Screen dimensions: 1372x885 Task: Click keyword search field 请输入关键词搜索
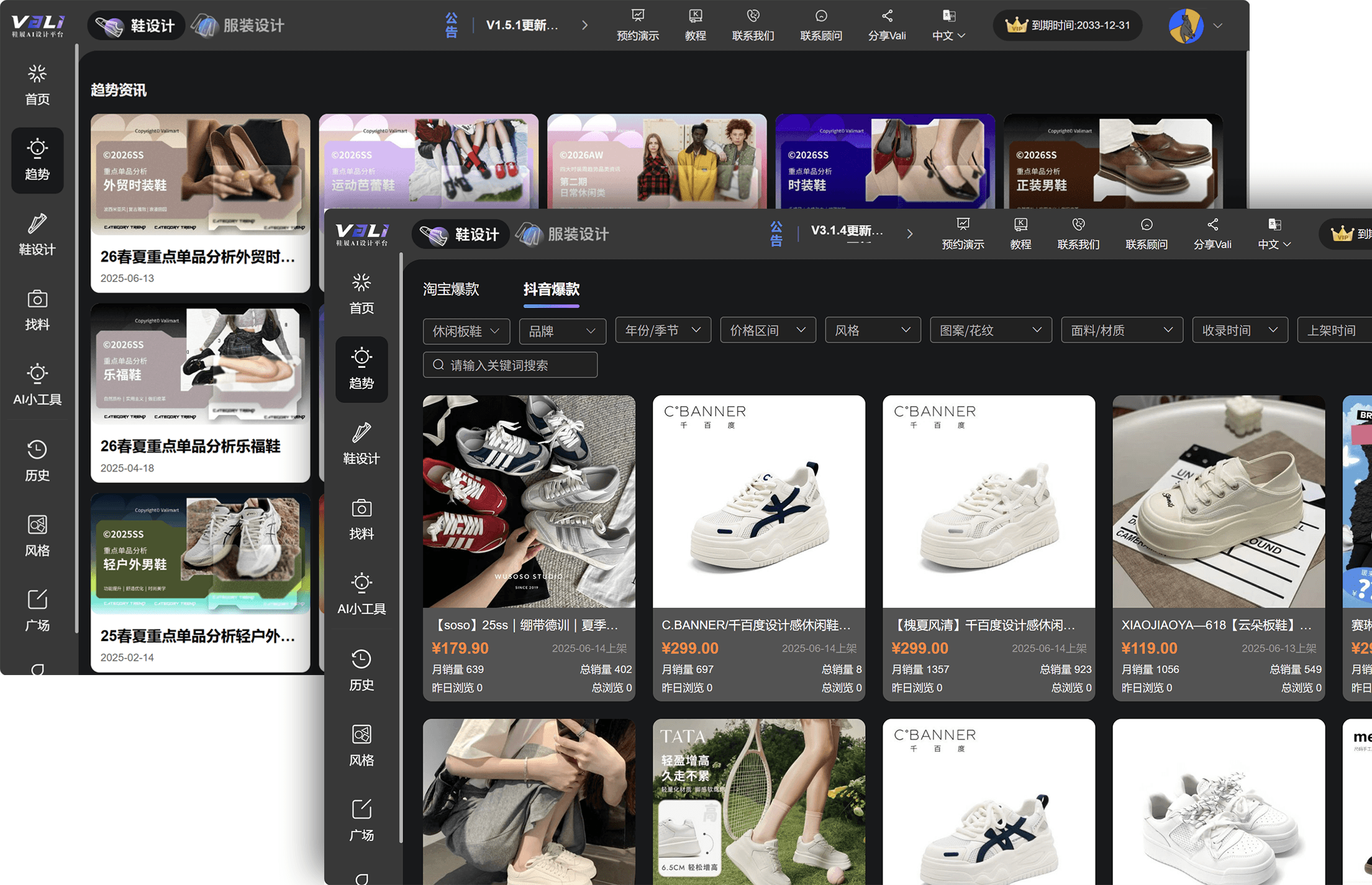[511, 365]
